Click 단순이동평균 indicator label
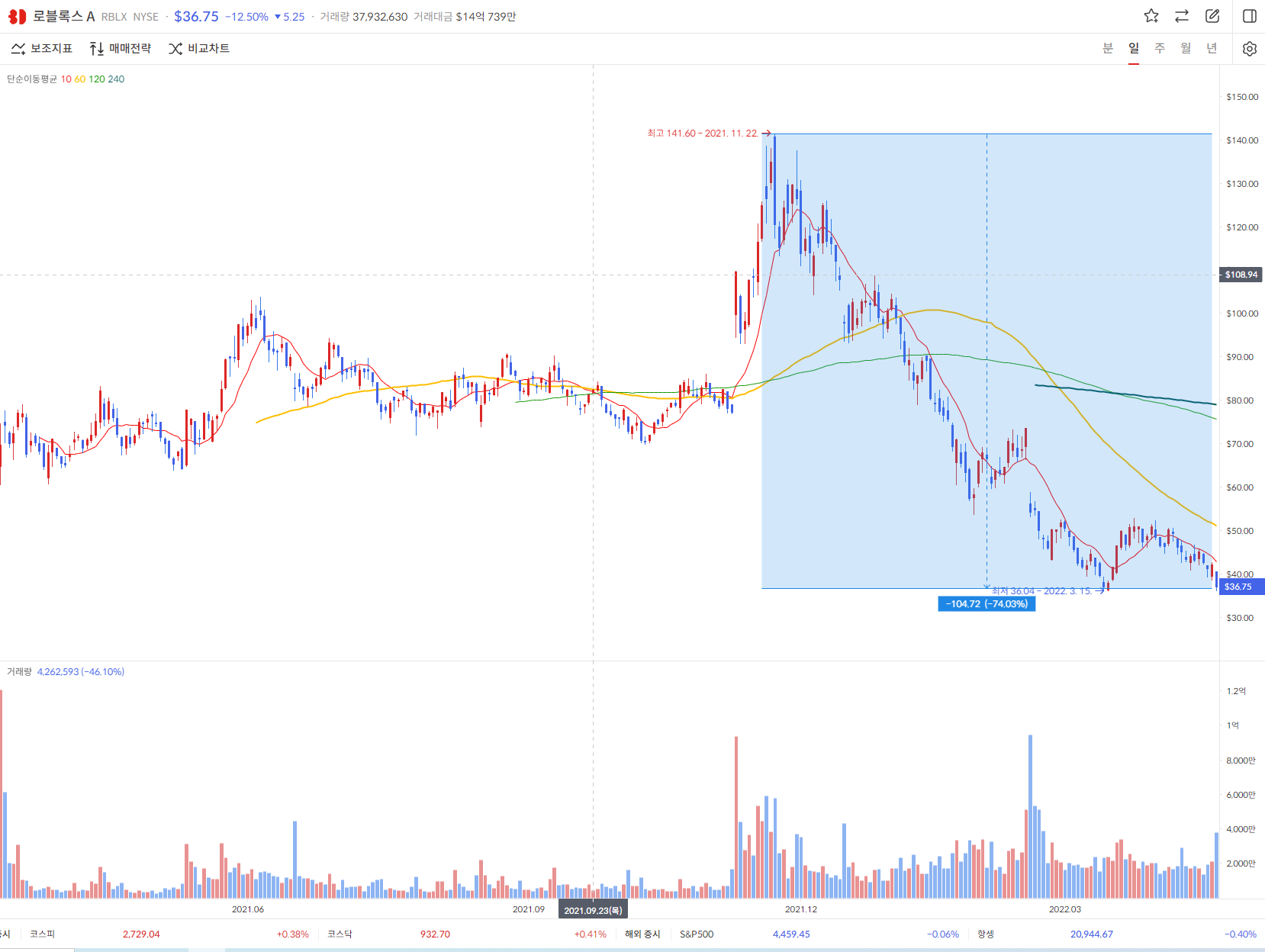Viewport: 1265px width, 952px height. pos(32,79)
